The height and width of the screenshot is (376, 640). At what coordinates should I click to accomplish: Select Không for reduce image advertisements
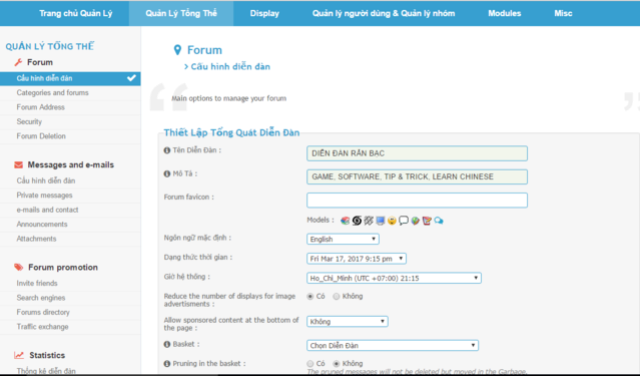pos(336,296)
